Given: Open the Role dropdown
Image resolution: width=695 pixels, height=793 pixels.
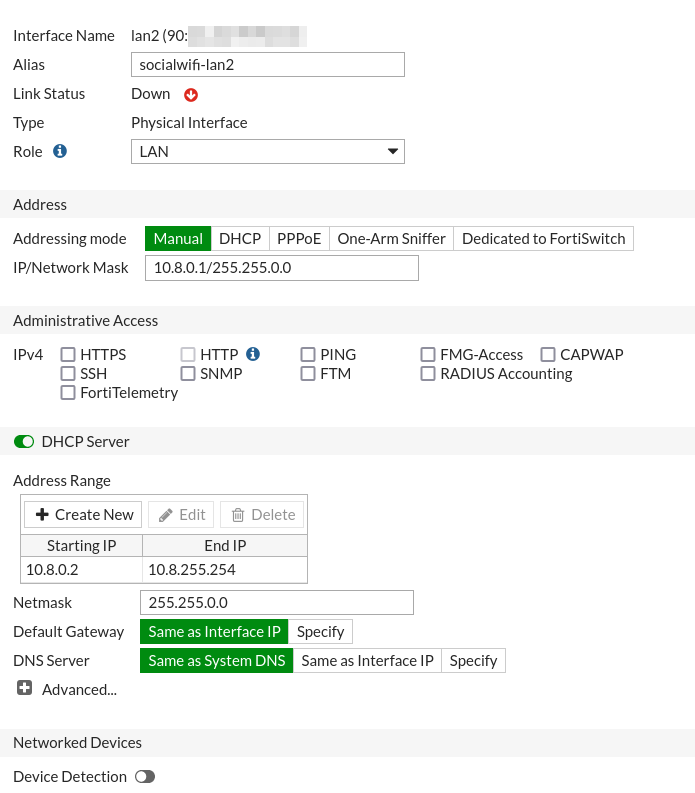Looking at the screenshot, I should tap(267, 152).
